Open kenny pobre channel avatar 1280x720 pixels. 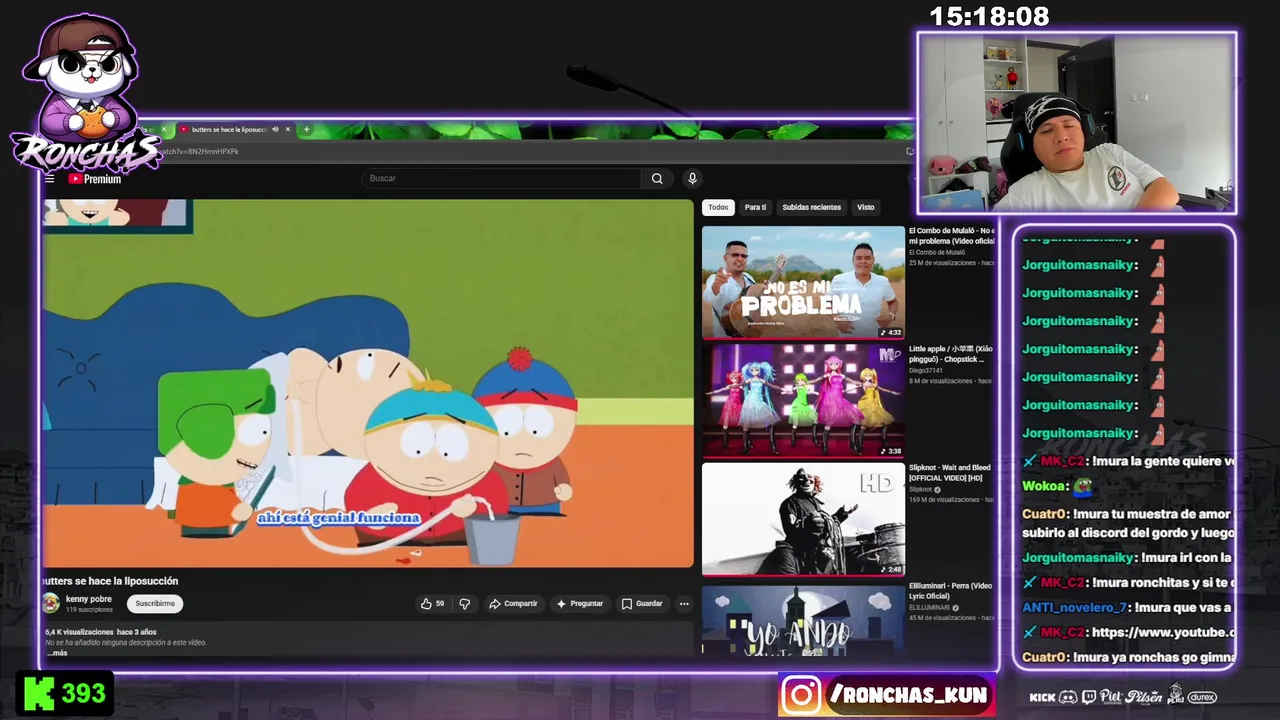click(x=51, y=603)
